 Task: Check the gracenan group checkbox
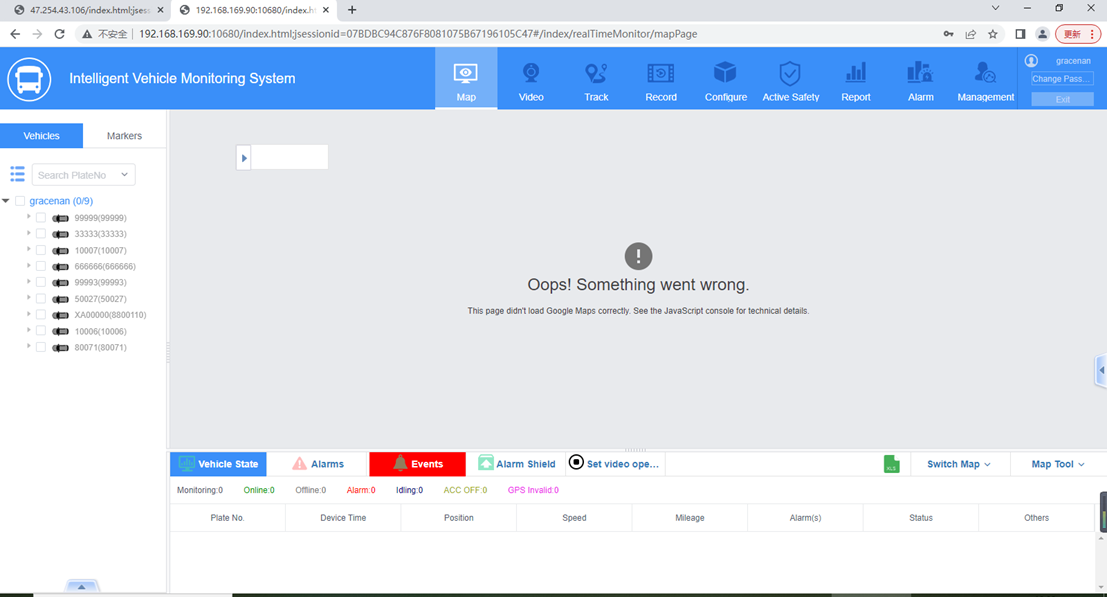(20, 201)
